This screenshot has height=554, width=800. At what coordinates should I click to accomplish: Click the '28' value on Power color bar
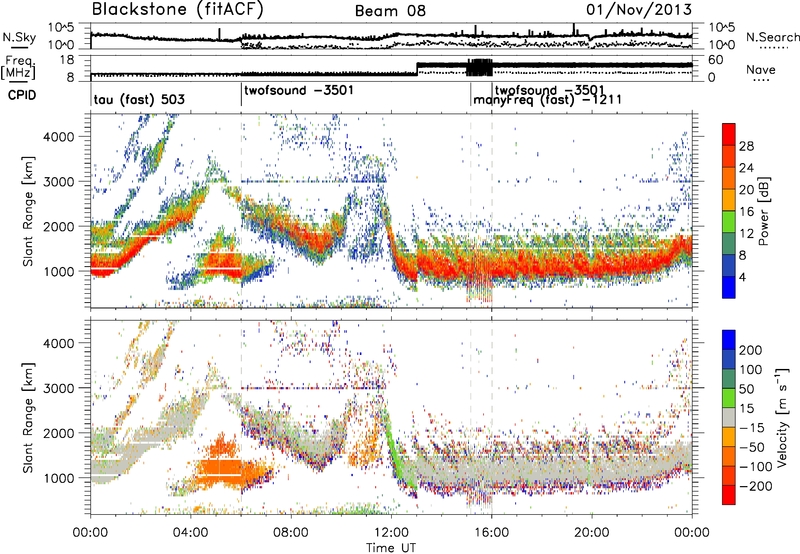746,146
